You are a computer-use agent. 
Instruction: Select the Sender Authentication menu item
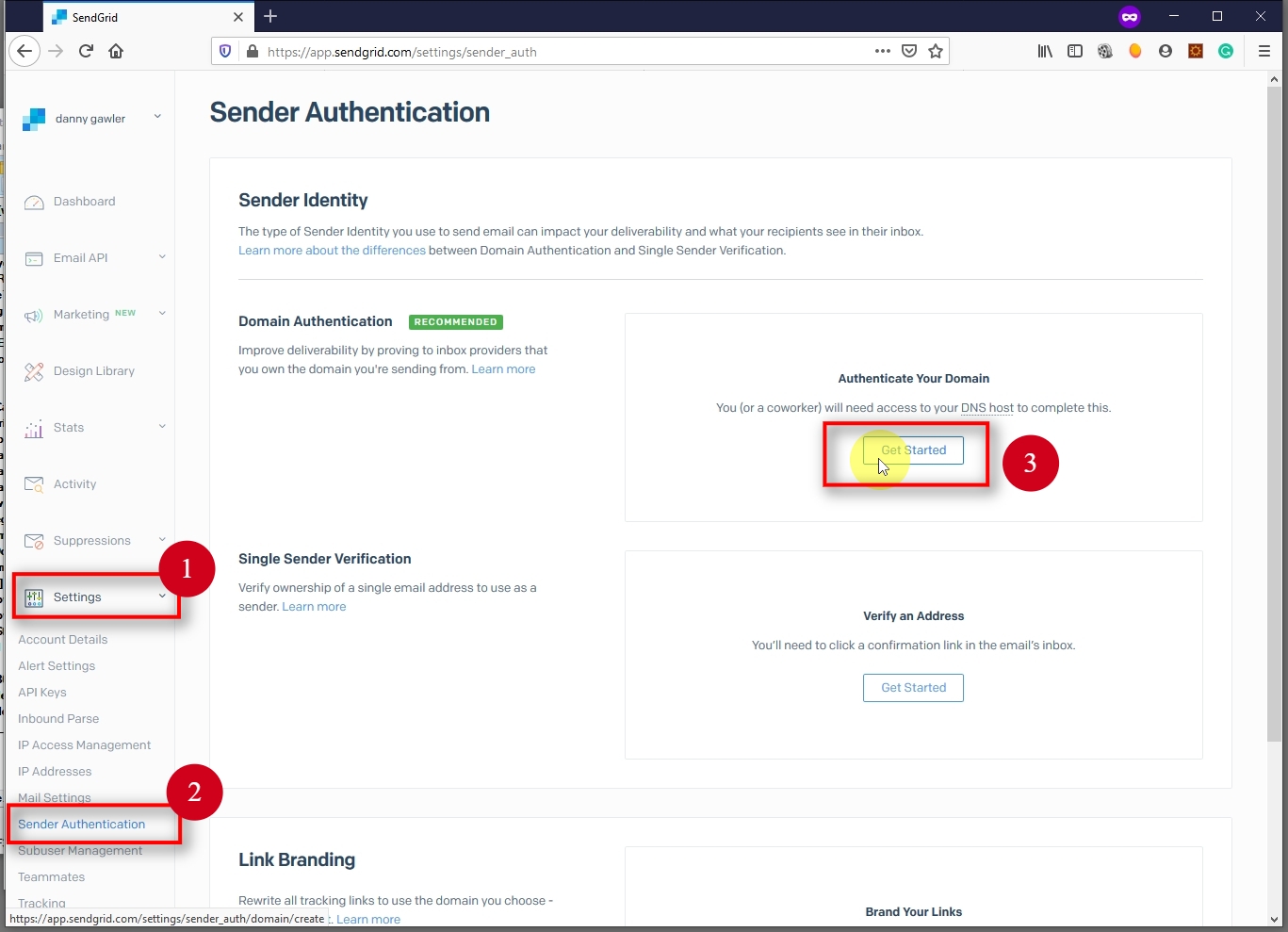82,824
